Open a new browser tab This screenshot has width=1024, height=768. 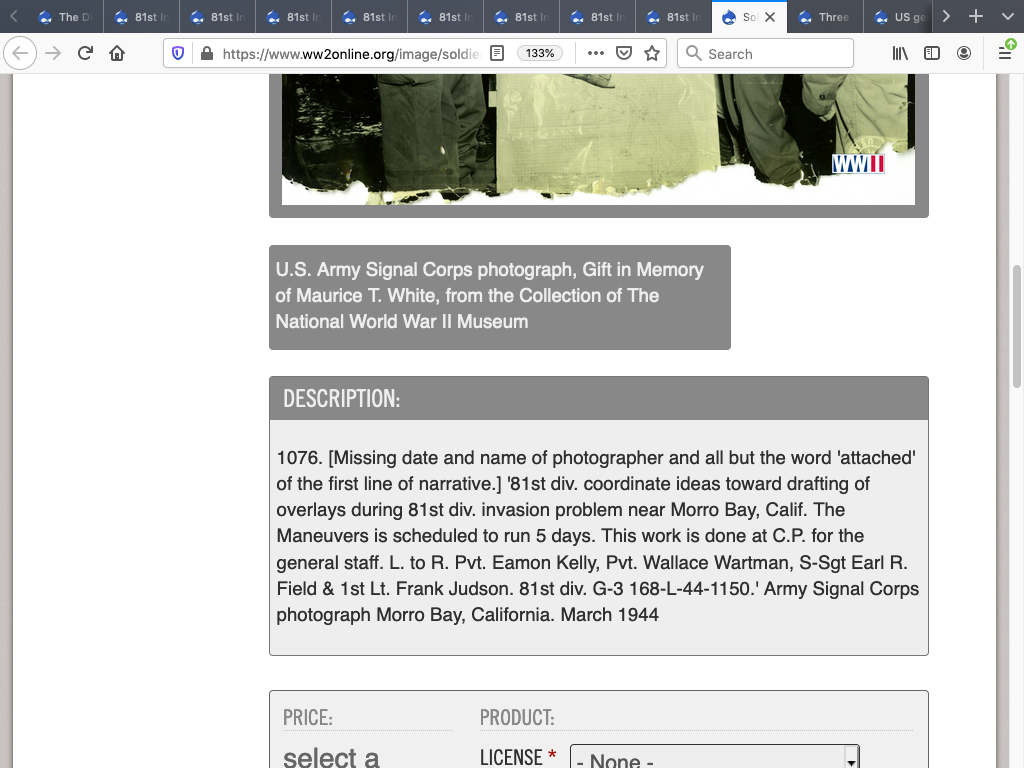976,17
